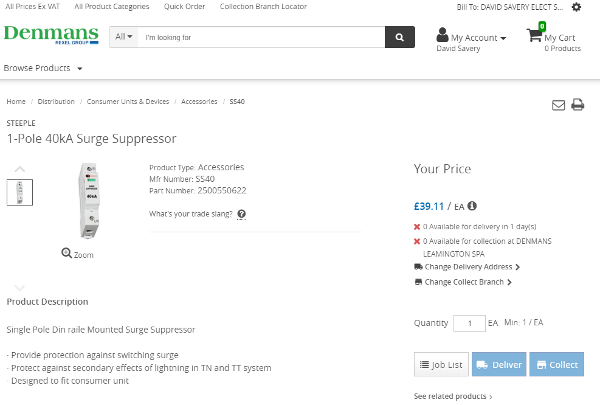The image size is (600, 405).
Task: Go to Distribution breadcrumb
Action: [x=56, y=101]
